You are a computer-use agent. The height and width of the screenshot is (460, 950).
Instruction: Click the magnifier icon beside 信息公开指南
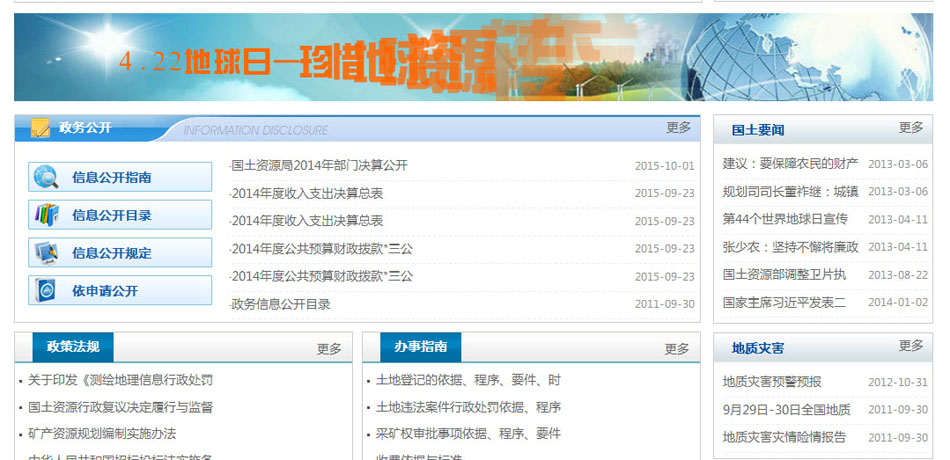coord(46,177)
